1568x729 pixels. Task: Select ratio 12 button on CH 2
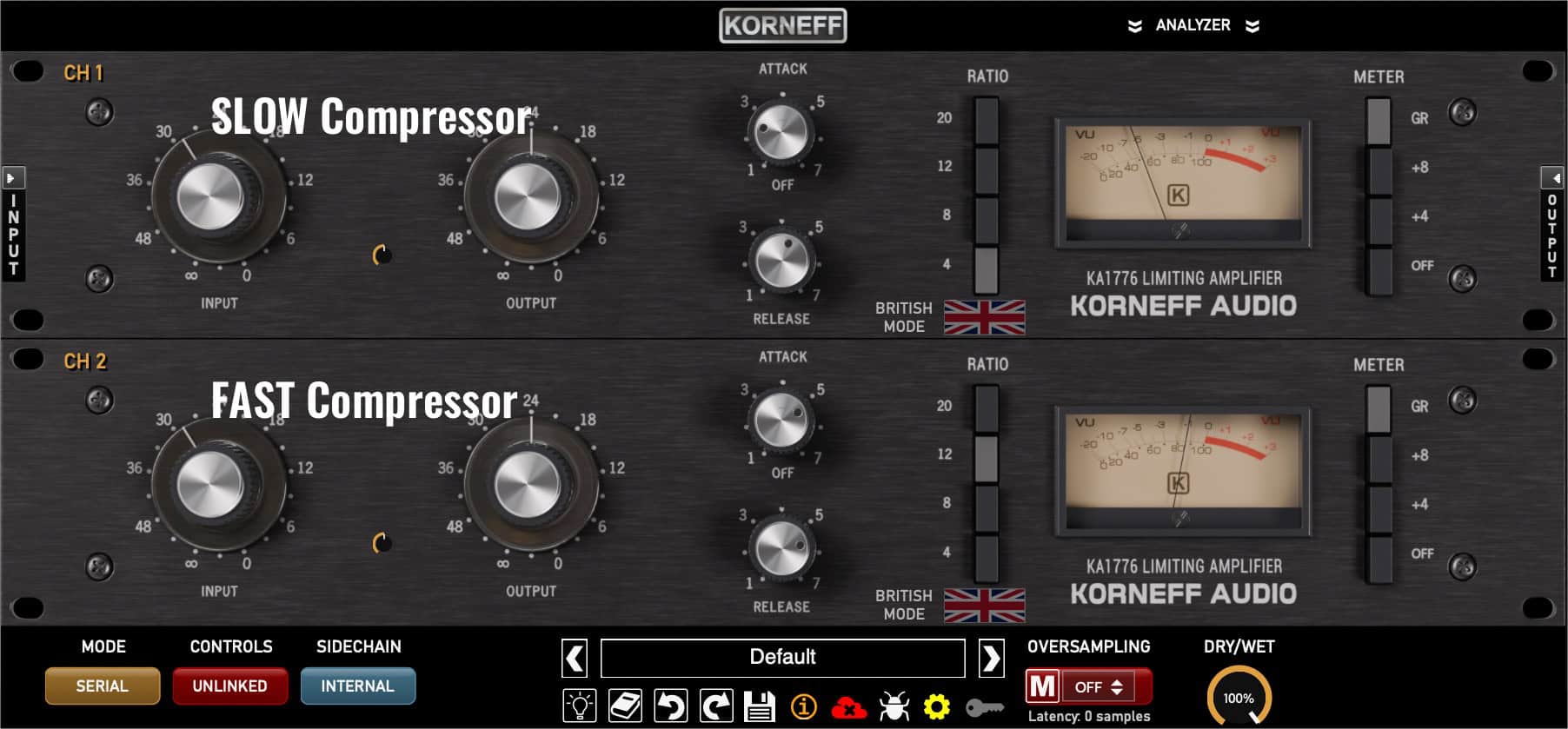click(987, 458)
